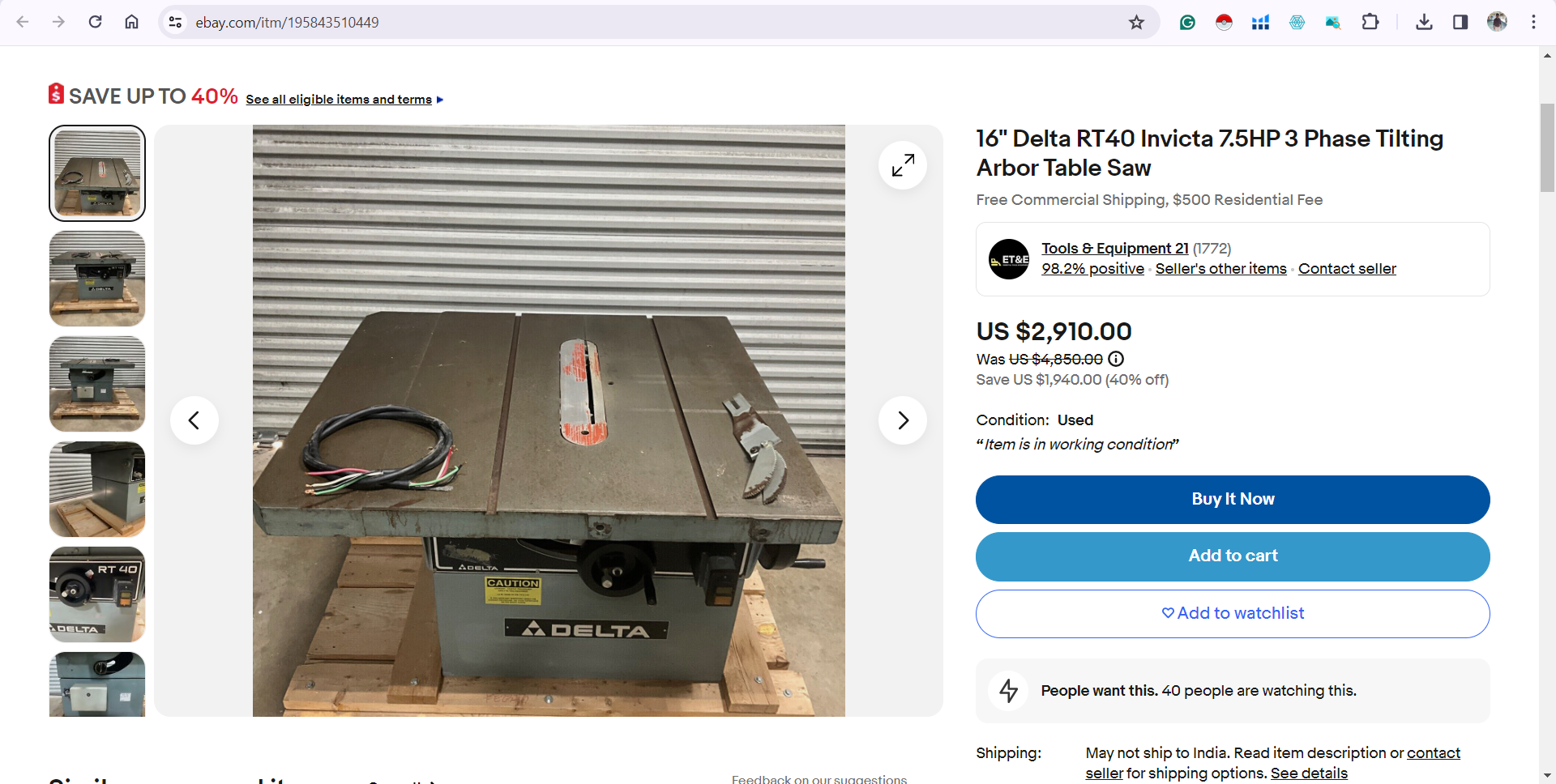Click Add to watchlist button
Screen dimensions: 1556x784
tap(1233, 614)
